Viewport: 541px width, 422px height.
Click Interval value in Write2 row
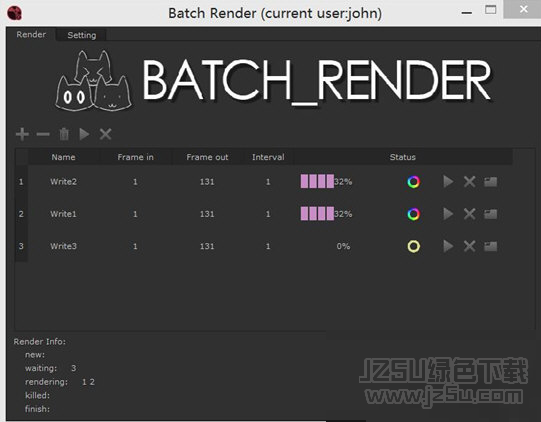[268, 181]
